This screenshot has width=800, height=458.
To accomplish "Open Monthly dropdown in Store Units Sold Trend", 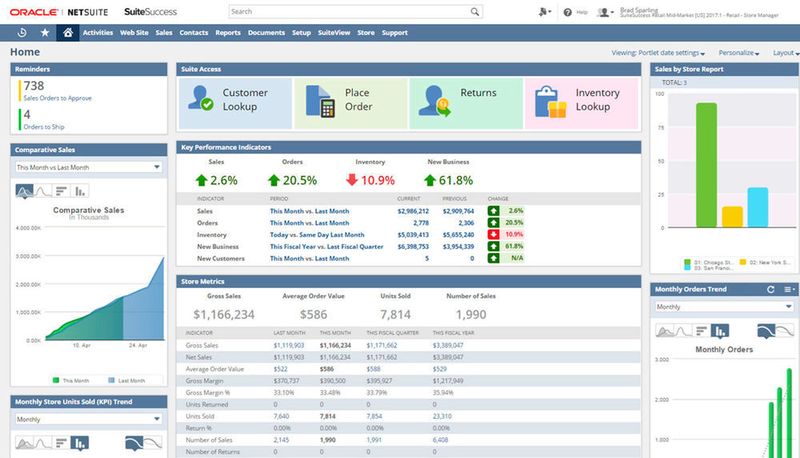I will pyautogui.click(x=89, y=419).
